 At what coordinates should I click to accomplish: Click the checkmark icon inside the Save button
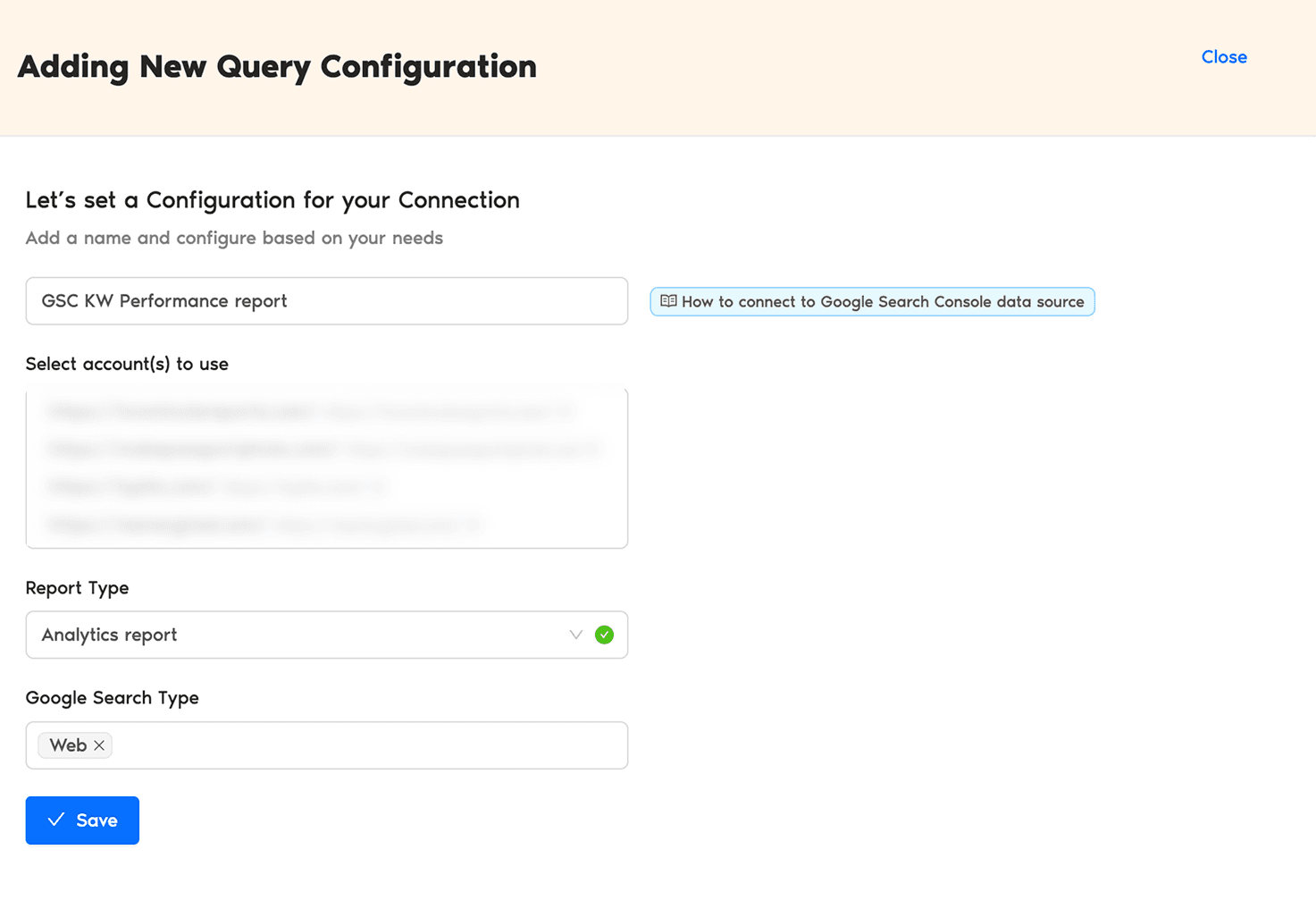coord(56,820)
